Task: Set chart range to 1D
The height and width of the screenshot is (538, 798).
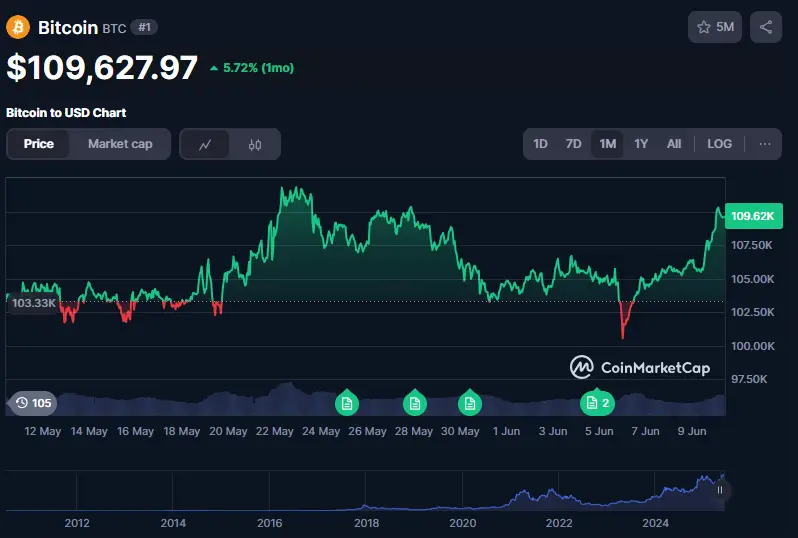Action: tap(540, 144)
